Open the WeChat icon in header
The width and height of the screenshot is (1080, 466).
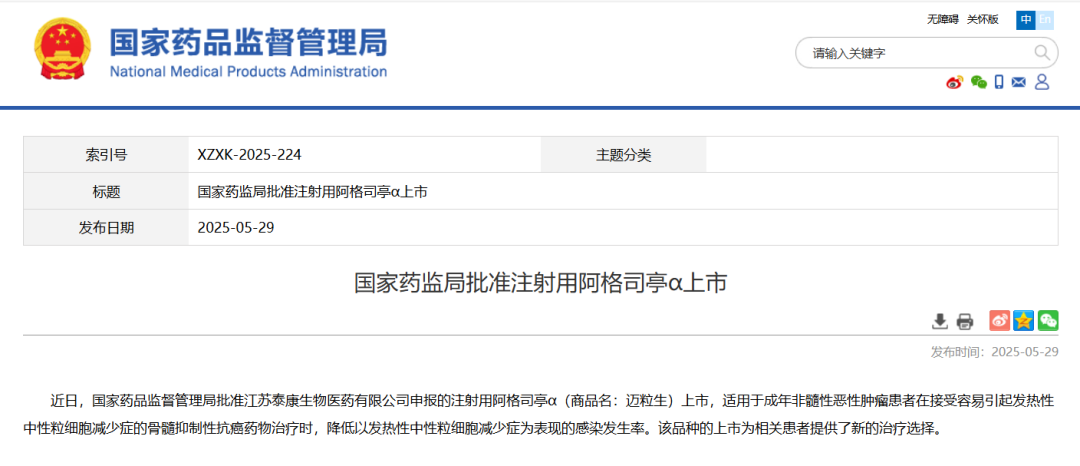(978, 83)
